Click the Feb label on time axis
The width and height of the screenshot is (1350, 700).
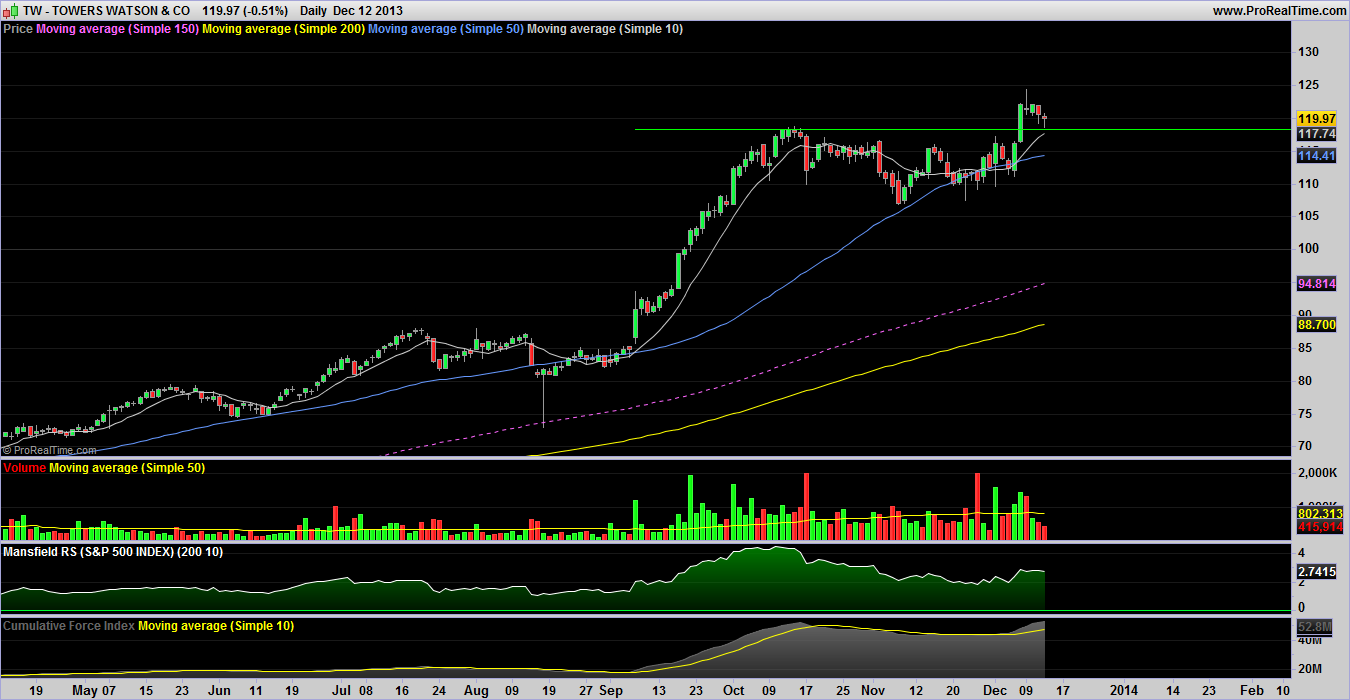(x=1251, y=690)
